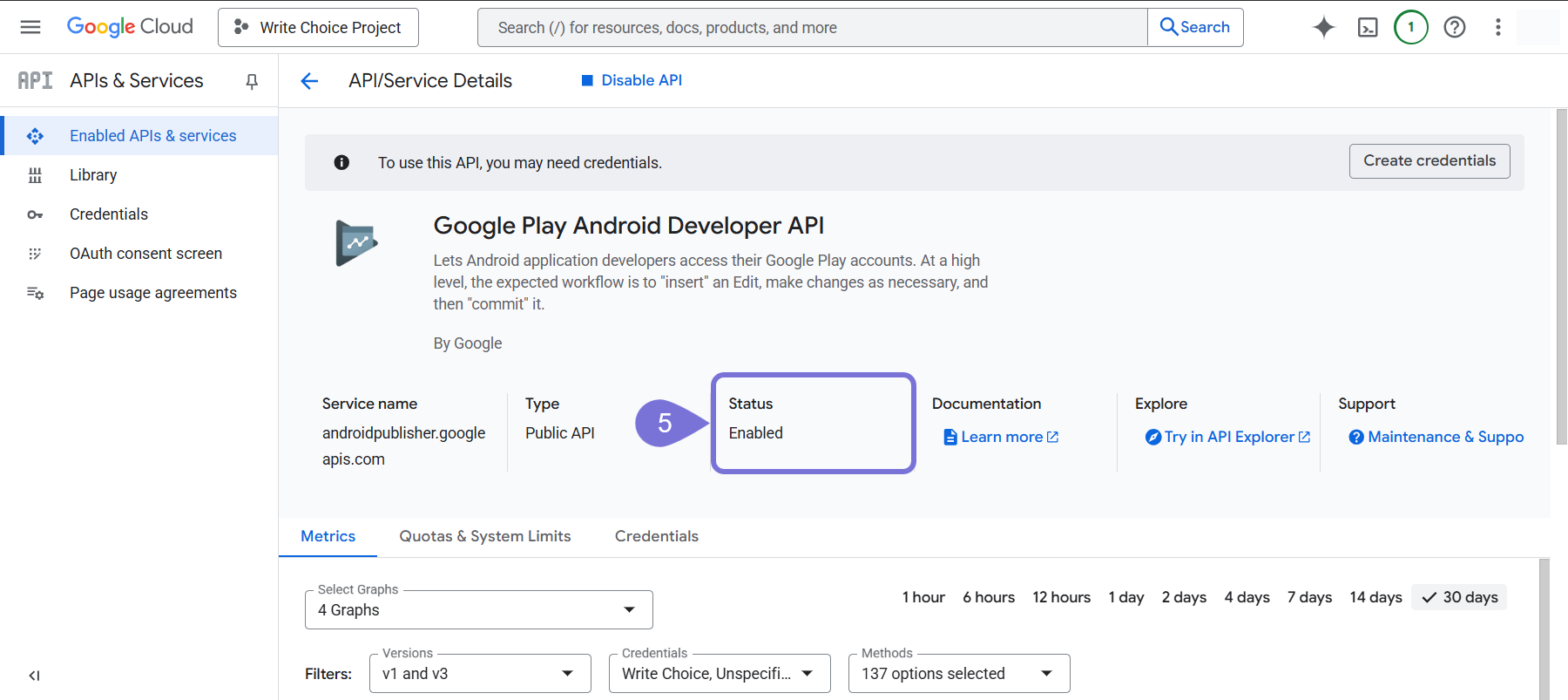Open notifications badge showing 1

(x=1410, y=27)
